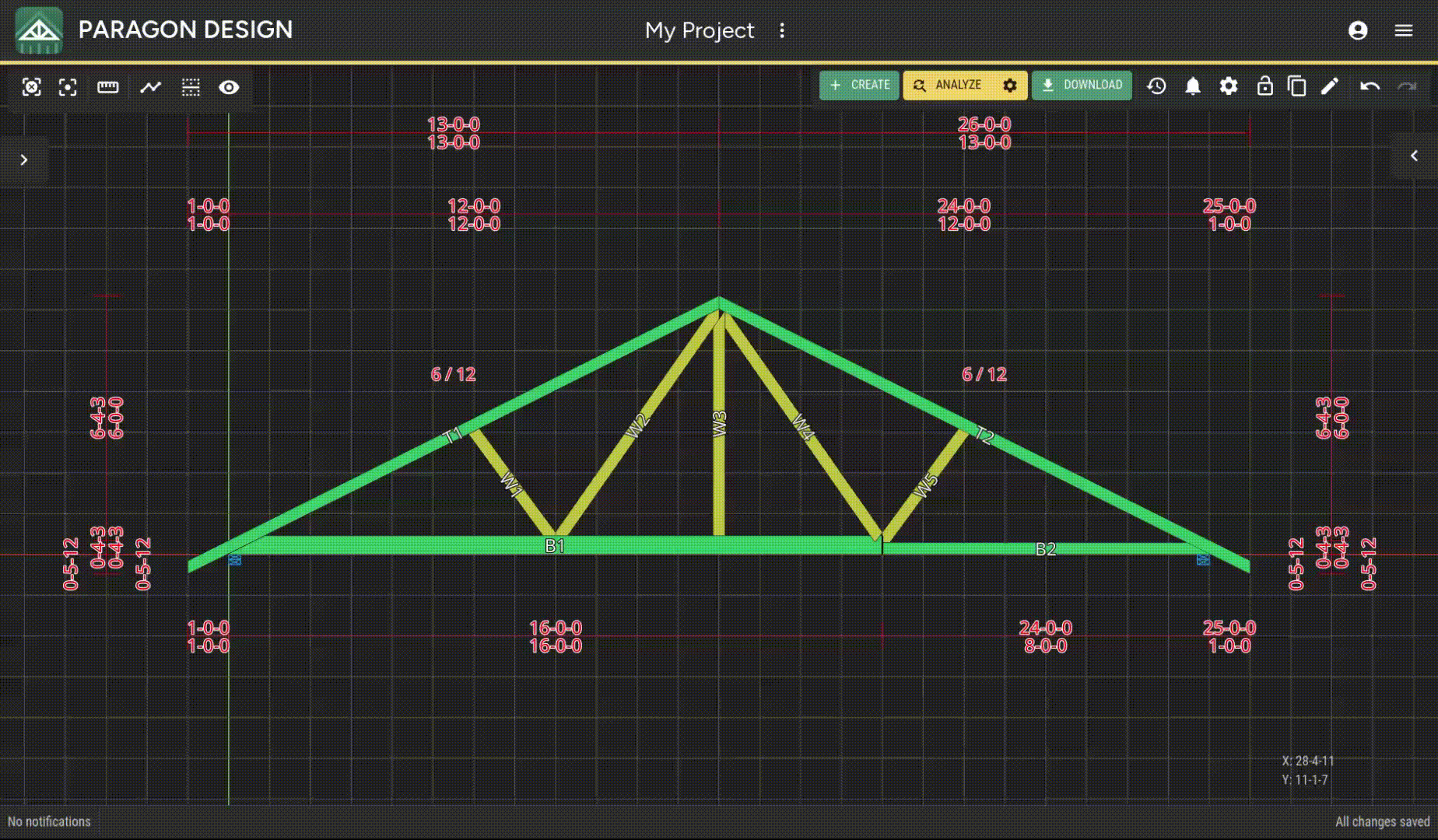Open notifications bell icon
This screenshot has width=1438, height=840.
pos(1192,86)
